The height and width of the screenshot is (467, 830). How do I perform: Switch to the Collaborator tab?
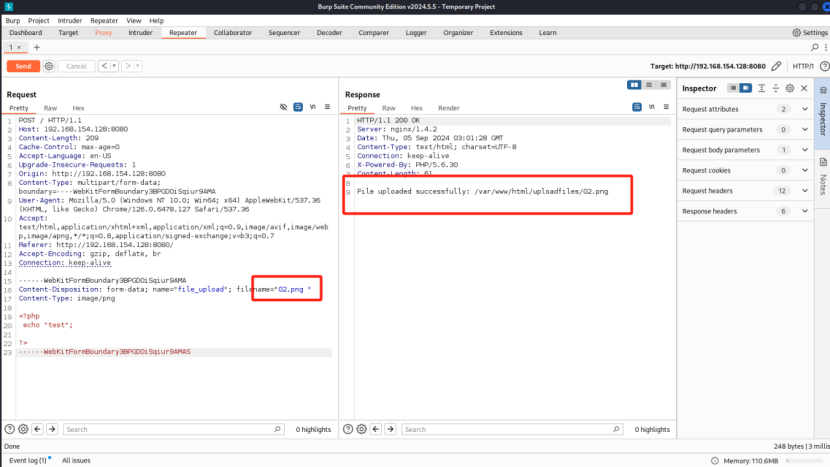[232, 33]
